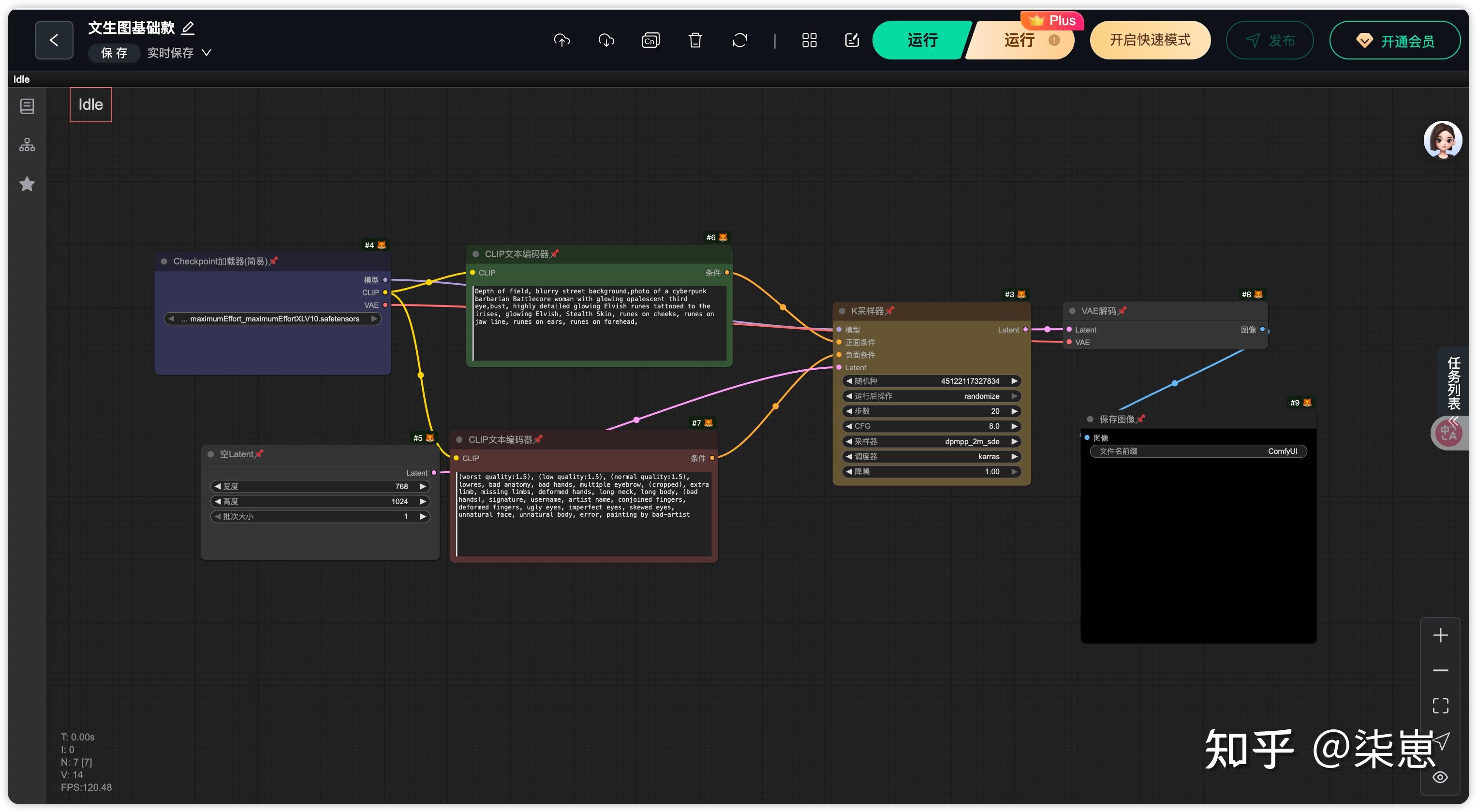Click the trash delete icon
The height and width of the screenshot is (812, 1477).
coord(695,40)
